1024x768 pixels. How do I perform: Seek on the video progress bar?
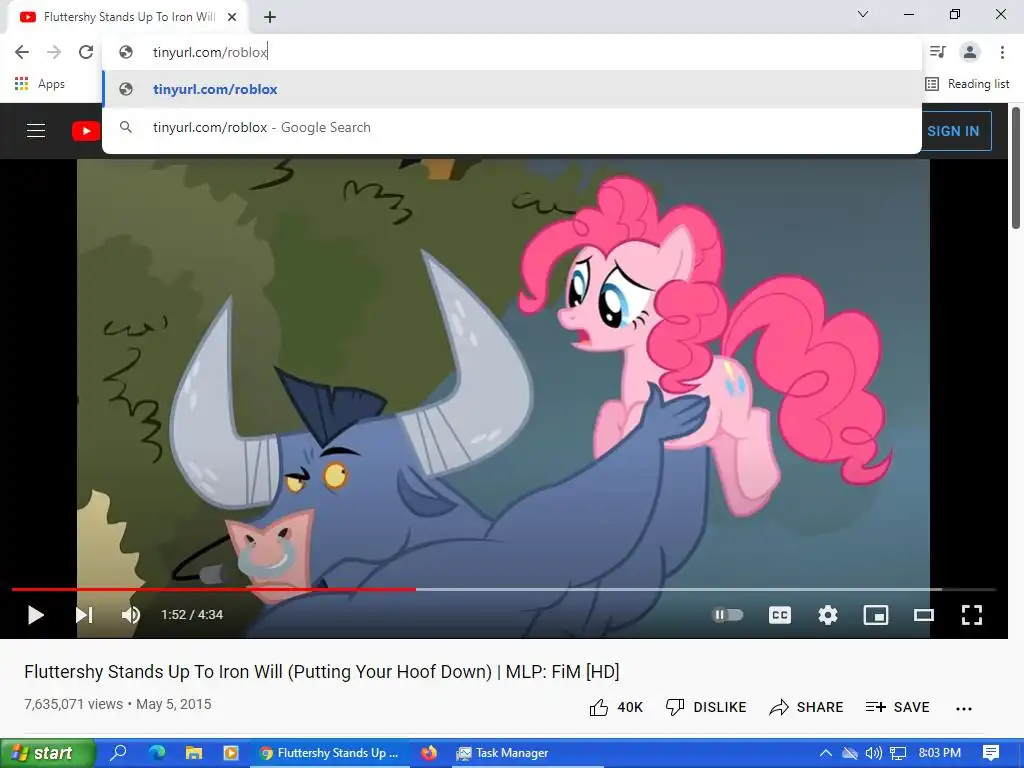504,589
